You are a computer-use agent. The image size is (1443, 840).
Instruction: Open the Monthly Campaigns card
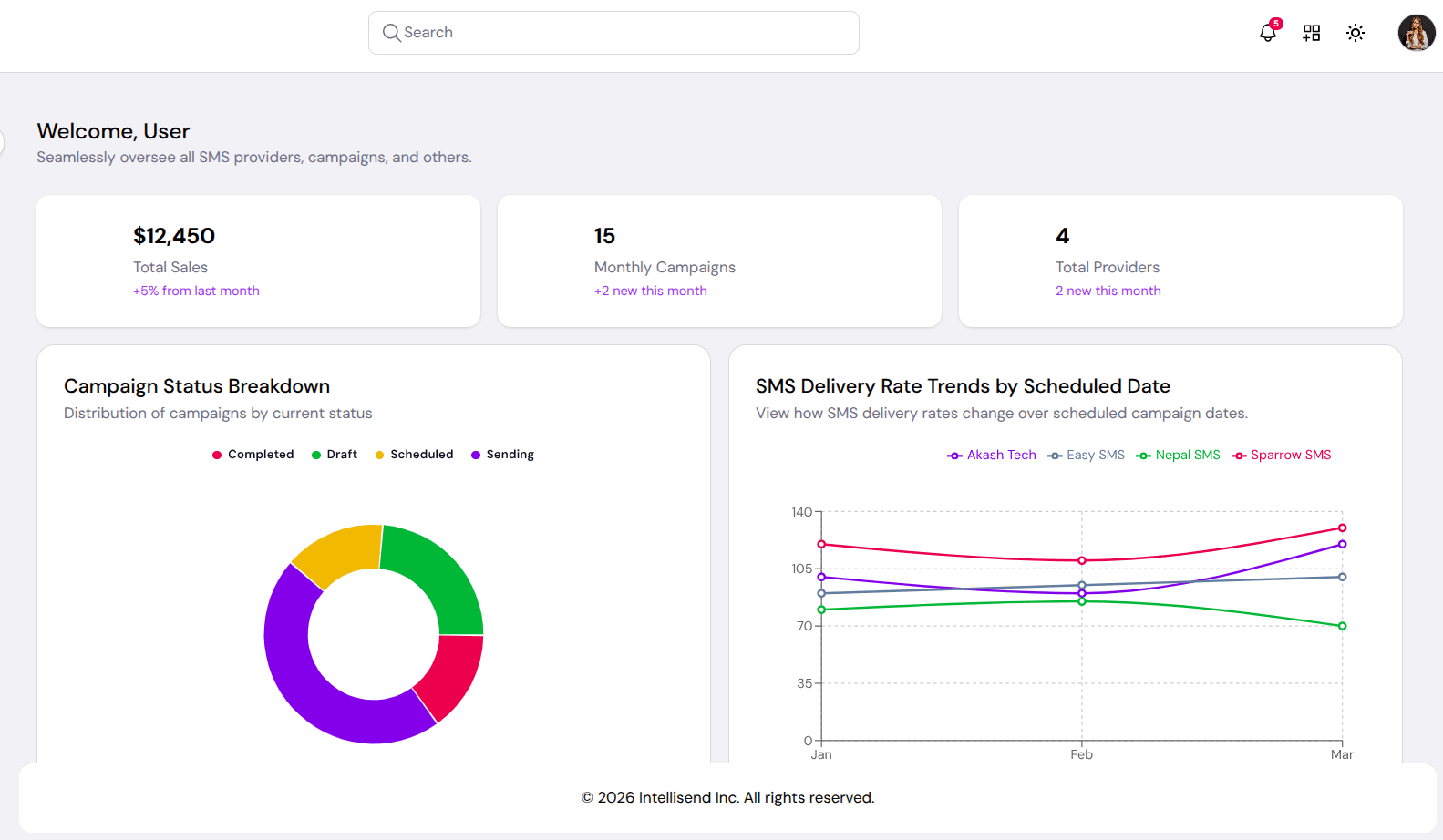719,261
